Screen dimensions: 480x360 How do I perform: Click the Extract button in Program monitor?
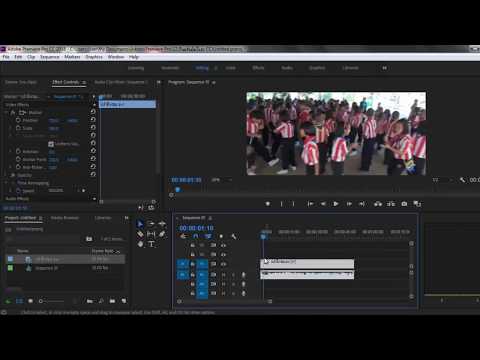pyautogui.click(x=391, y=204)
